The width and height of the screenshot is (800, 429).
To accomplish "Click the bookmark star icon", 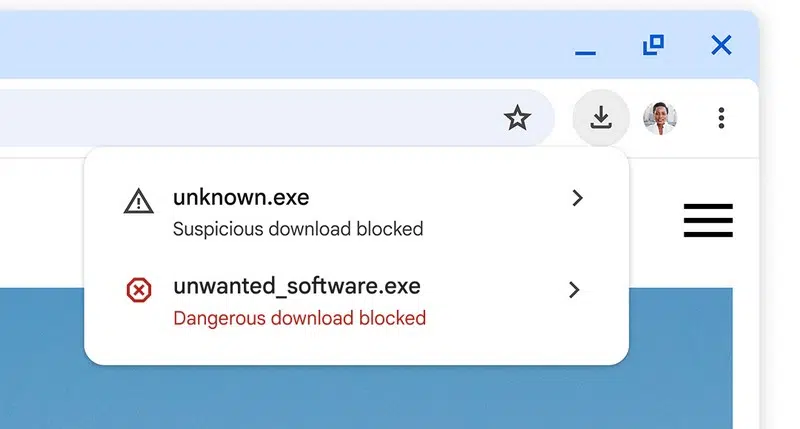I will [x=517, y=119].
